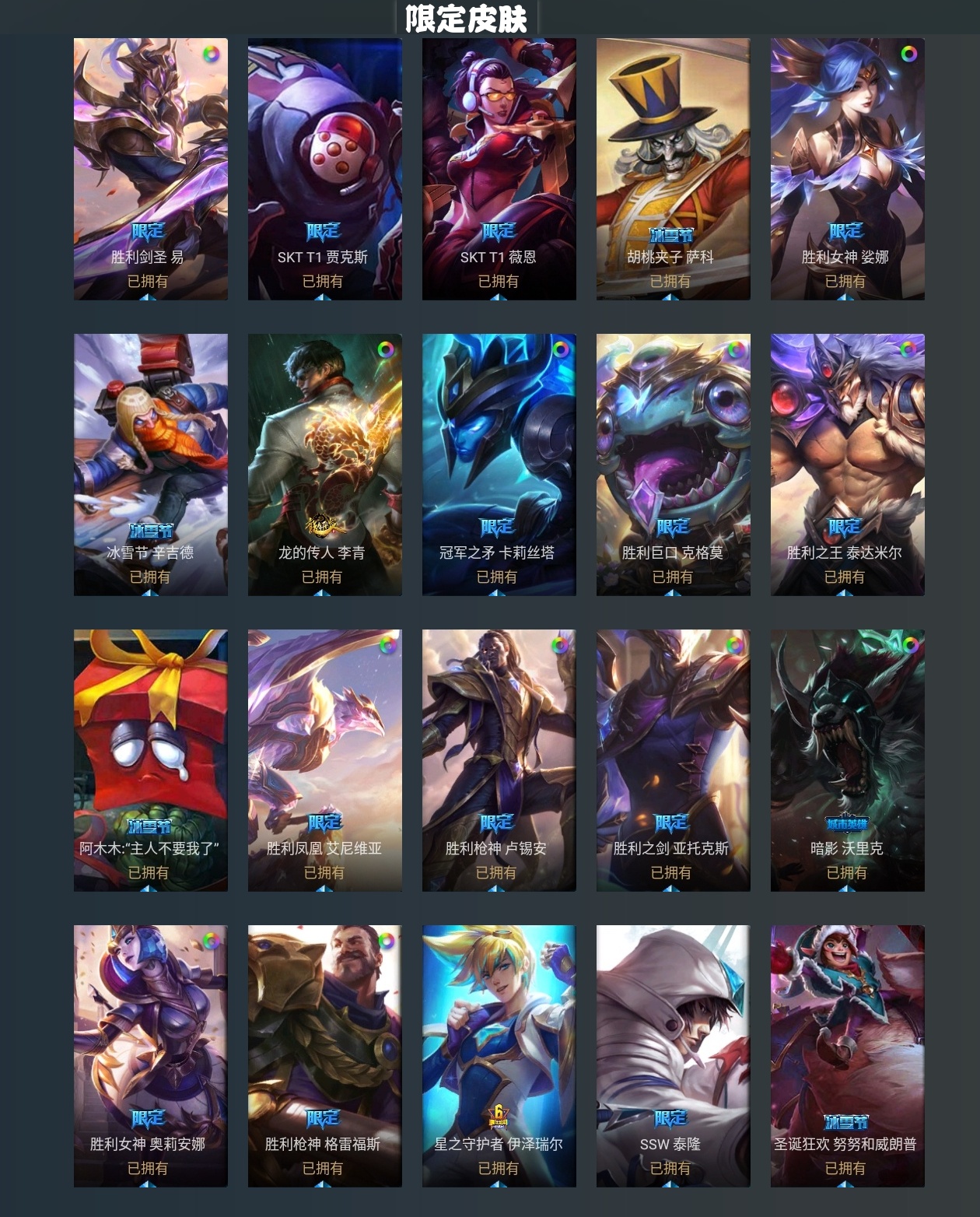980x1217 pixels.
Task: Open the 胜利巨口 克格莫 skin card
Action: point(674,465)
